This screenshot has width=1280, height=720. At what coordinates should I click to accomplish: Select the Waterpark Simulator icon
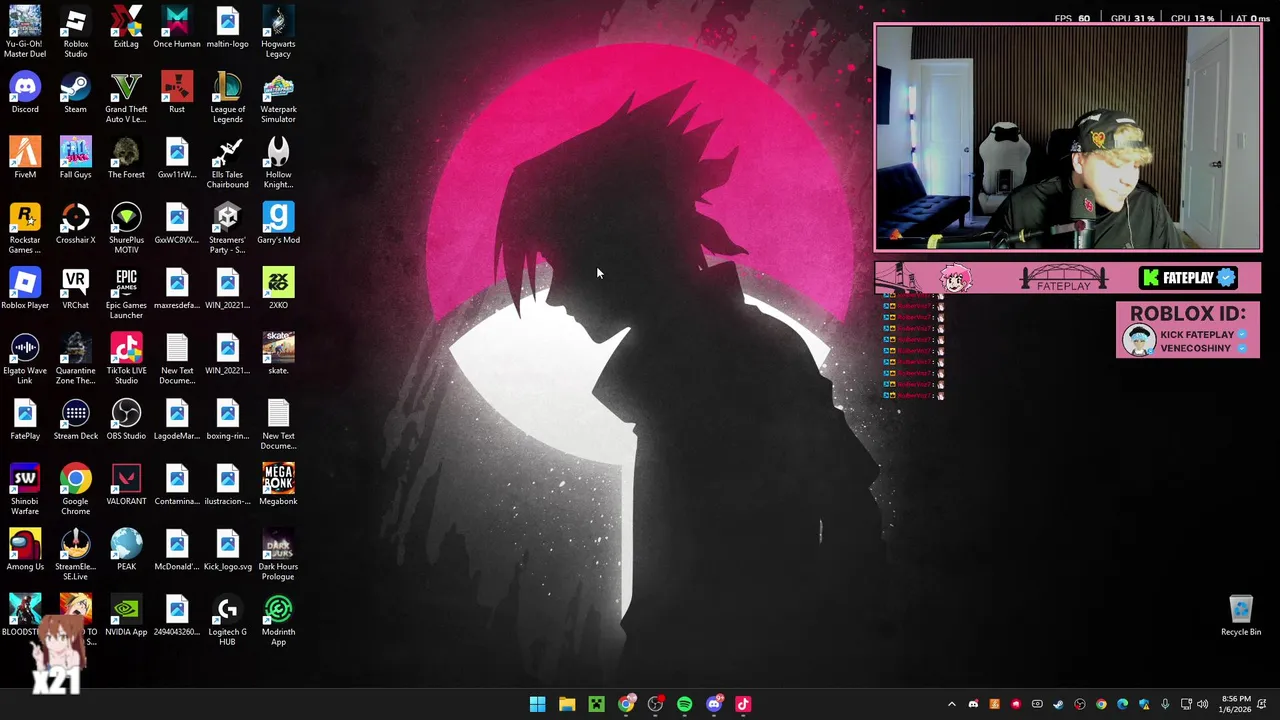[278, 97]
